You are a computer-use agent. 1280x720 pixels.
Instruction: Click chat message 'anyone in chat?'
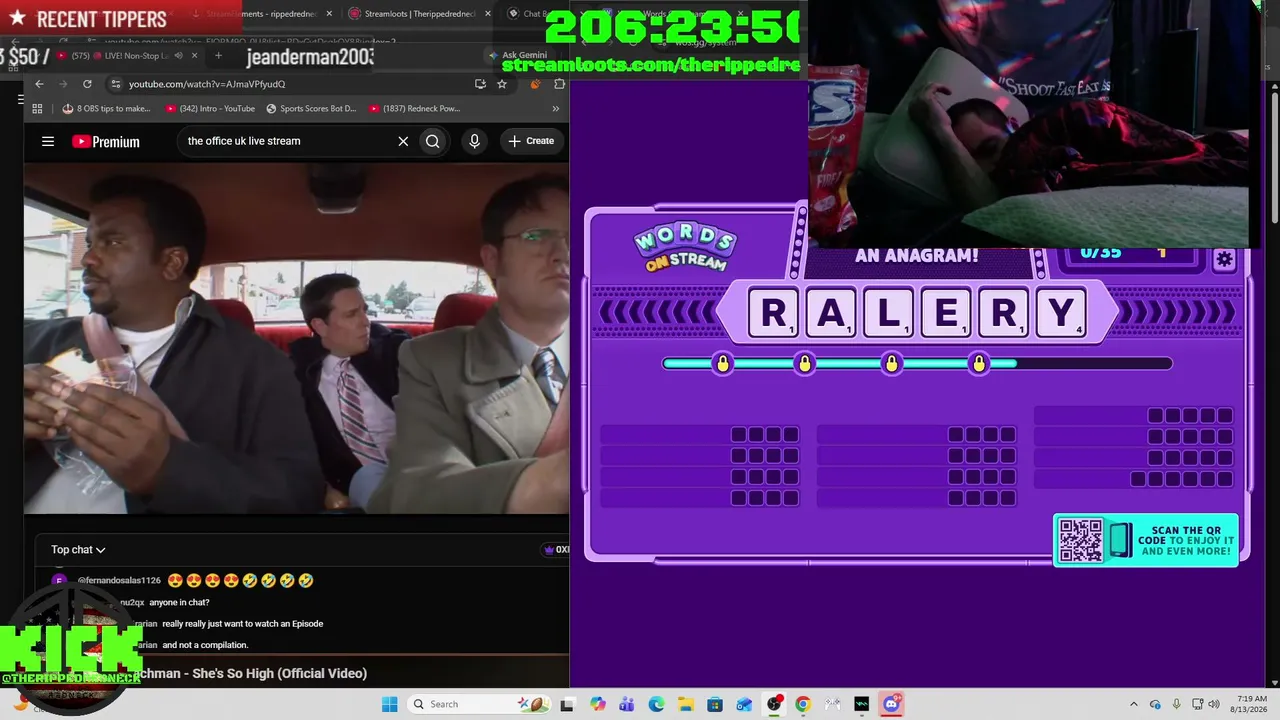click(179, 603)
